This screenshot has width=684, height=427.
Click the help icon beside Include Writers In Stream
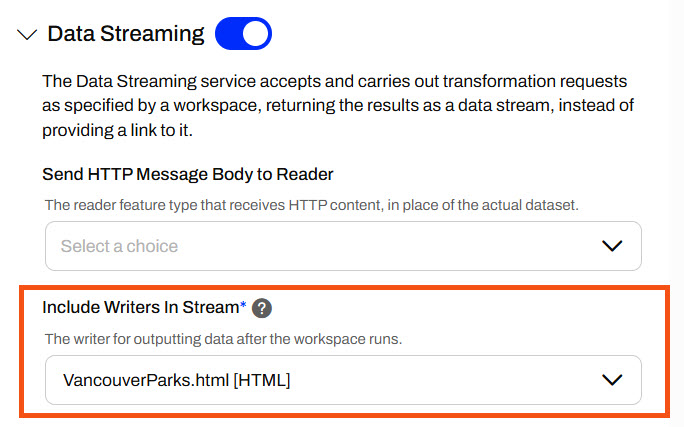(x=262, y=308)
